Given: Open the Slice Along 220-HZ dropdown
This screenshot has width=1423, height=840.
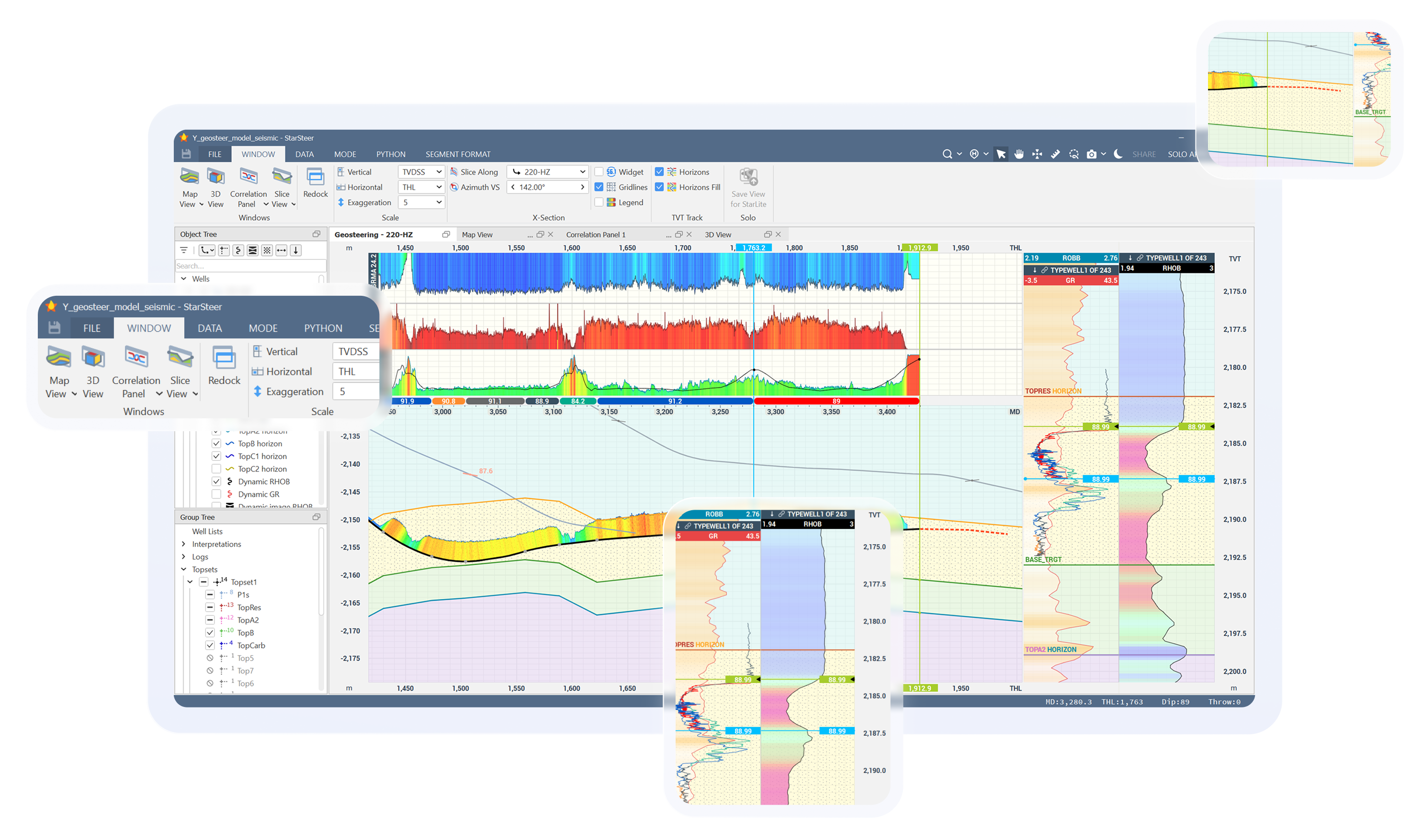Looking at the screenshot, I should click(x=548, y=171).
